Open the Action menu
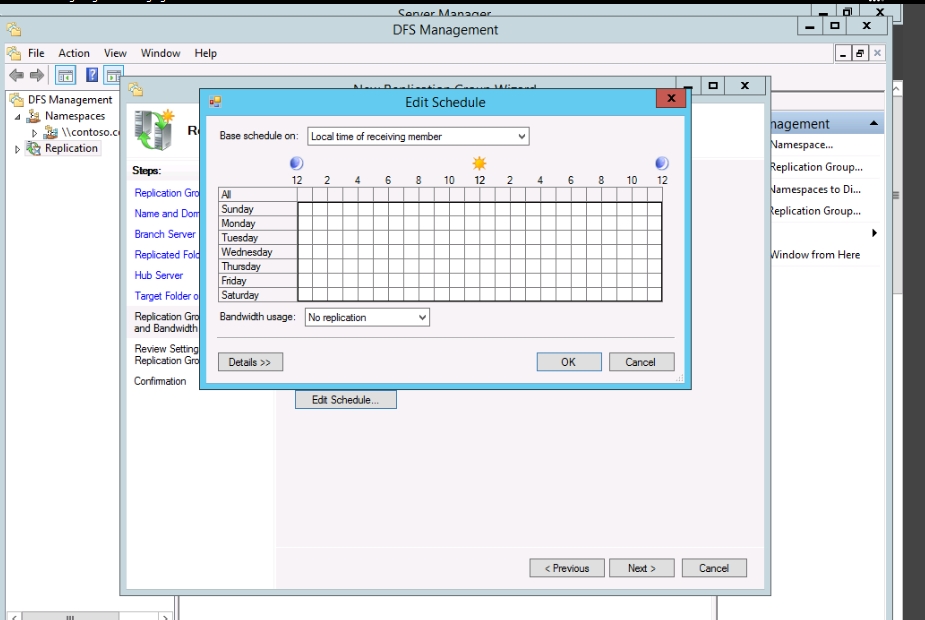925x620 pixels. click(74, 53)
